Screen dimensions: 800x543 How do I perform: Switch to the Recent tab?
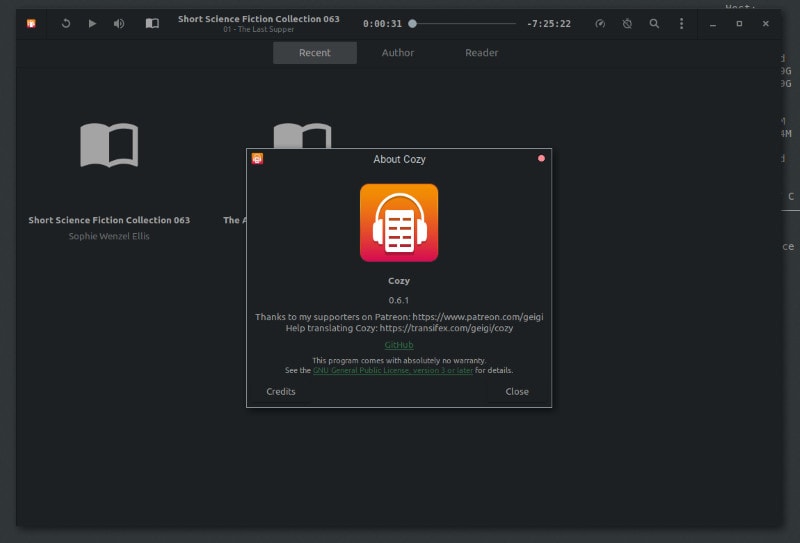click(315, 53)
